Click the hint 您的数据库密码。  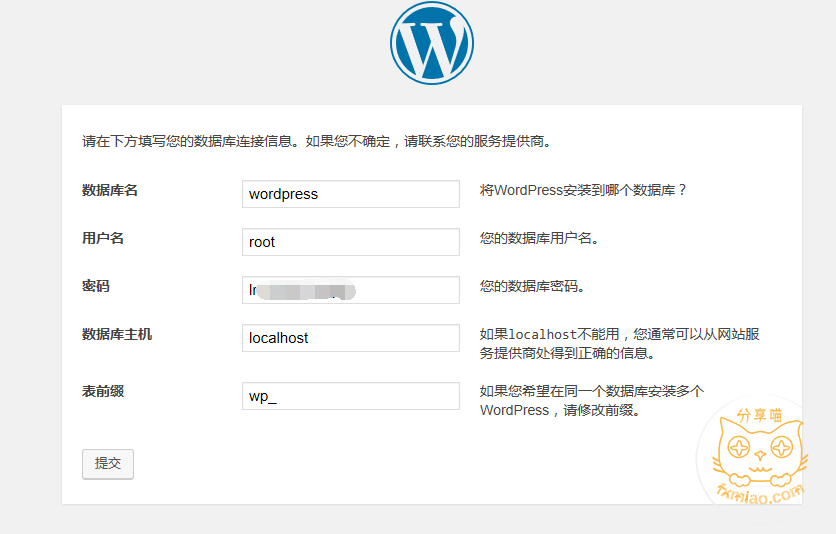click(x=532, y=286)
